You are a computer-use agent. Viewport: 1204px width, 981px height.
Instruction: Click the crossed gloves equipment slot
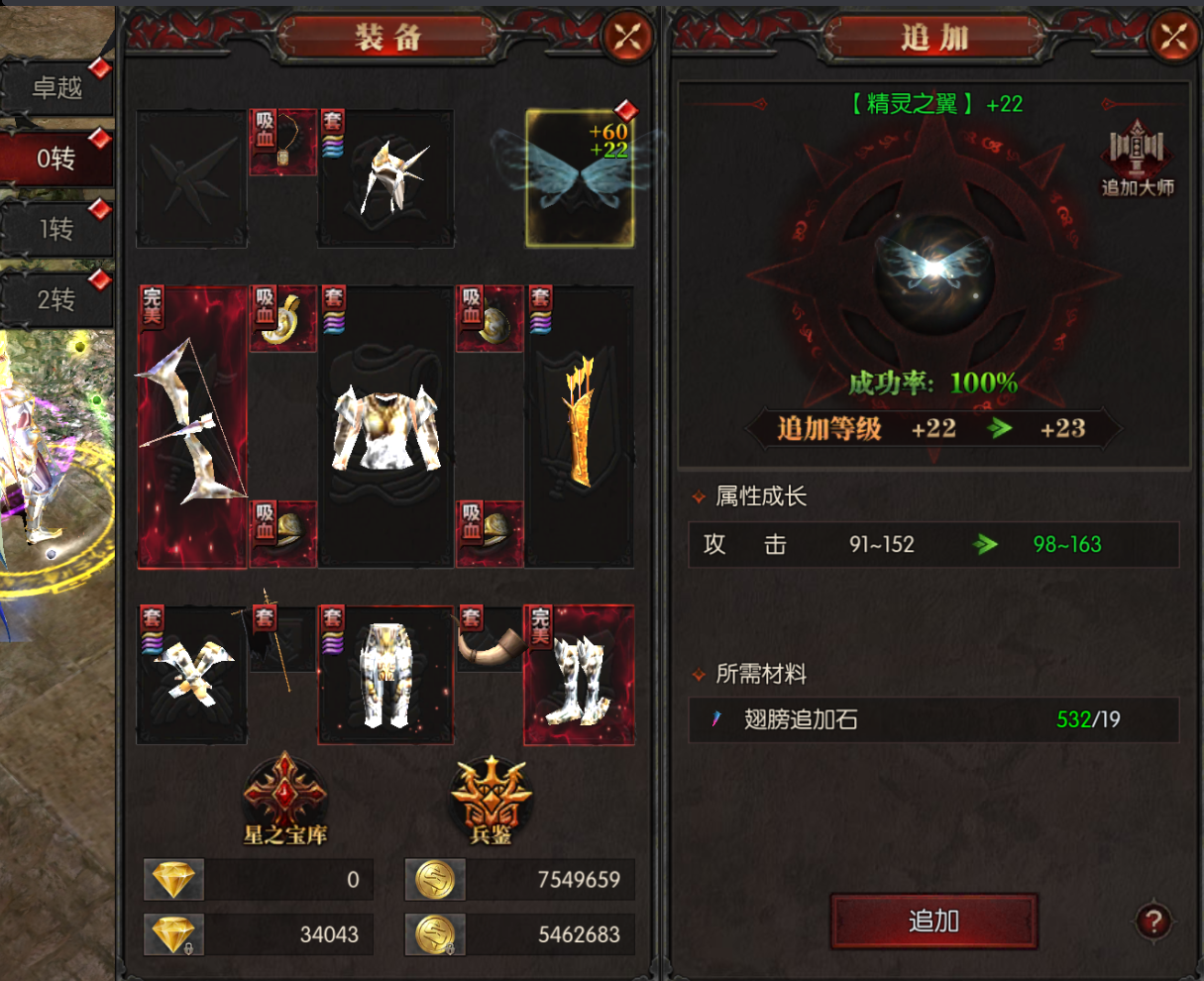point(192,674)
